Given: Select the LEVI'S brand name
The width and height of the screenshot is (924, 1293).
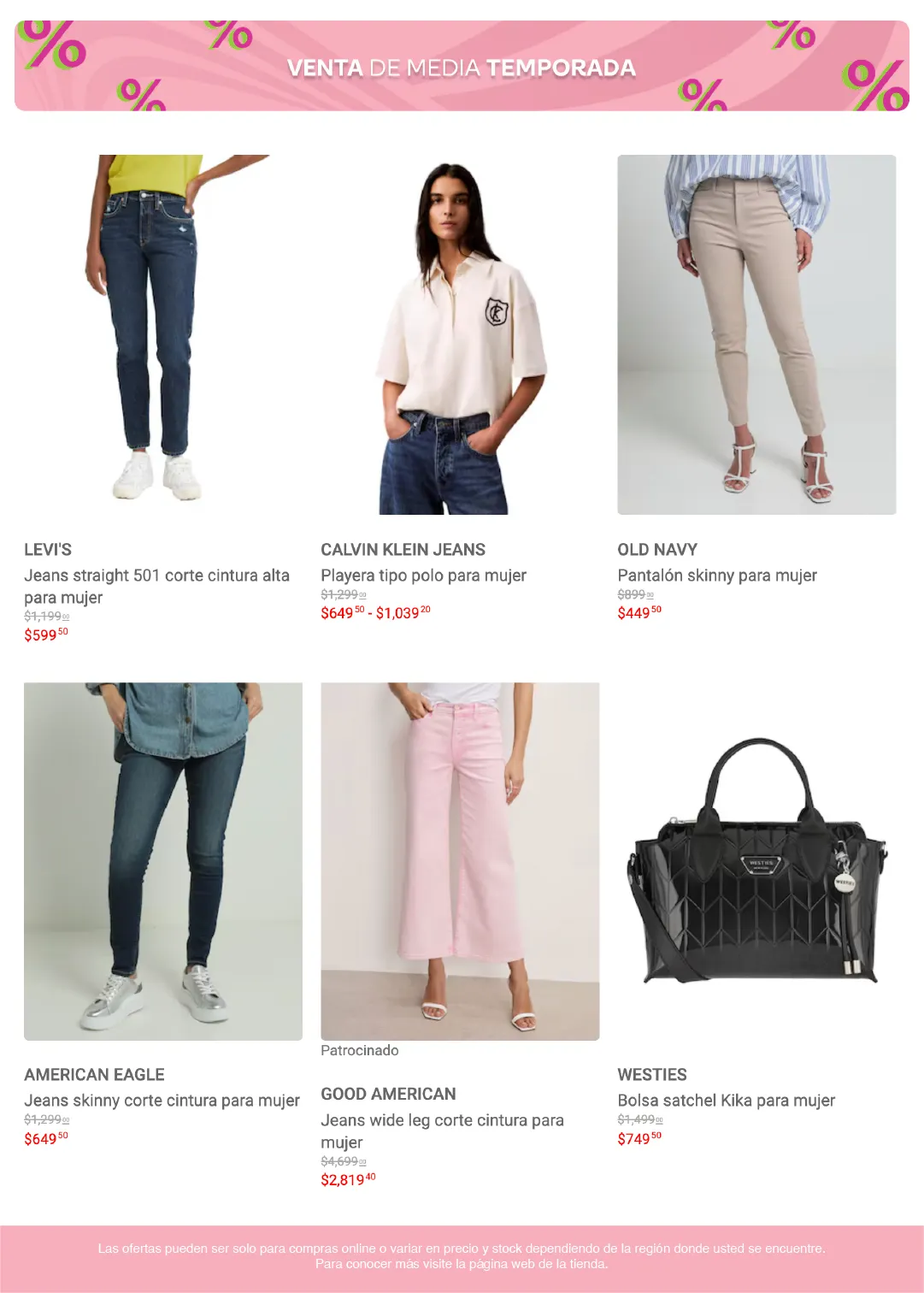Looking at the screenshot, I should click(48, 550).
